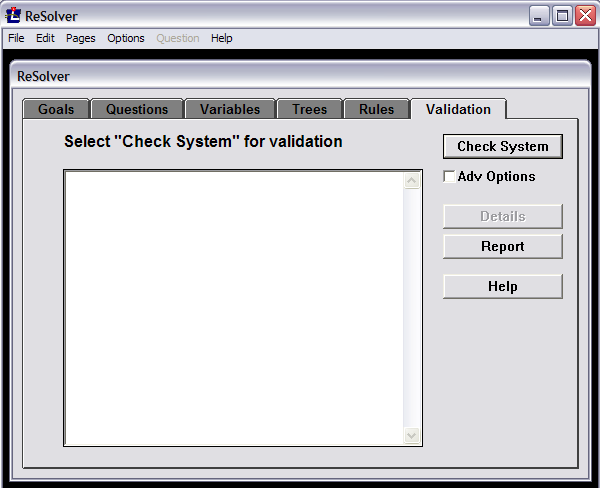Click the Report button
The height and width of the screenshot is (488, 600).
(503, 246)
